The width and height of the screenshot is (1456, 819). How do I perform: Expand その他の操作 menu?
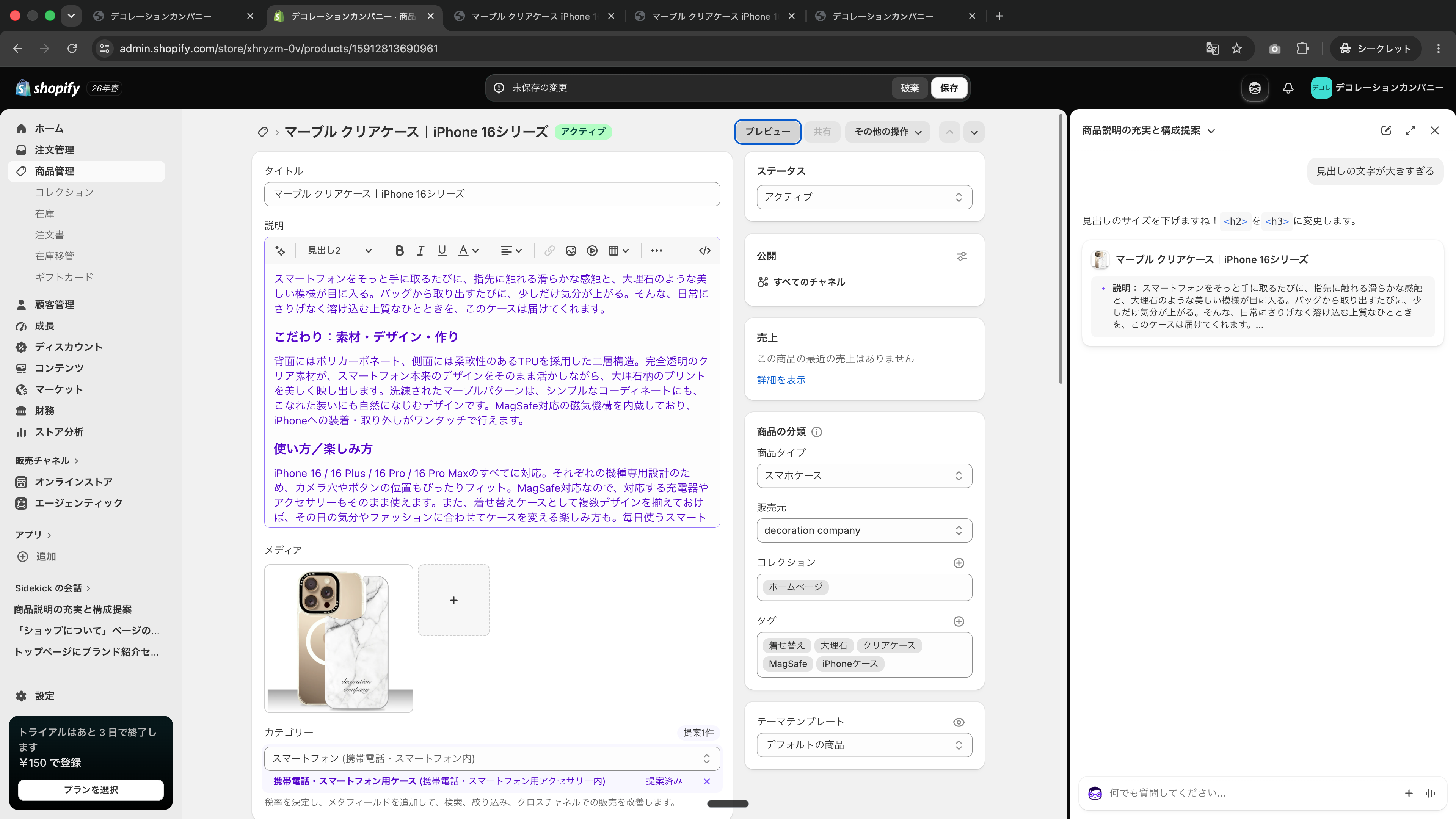tap(887, 132)
